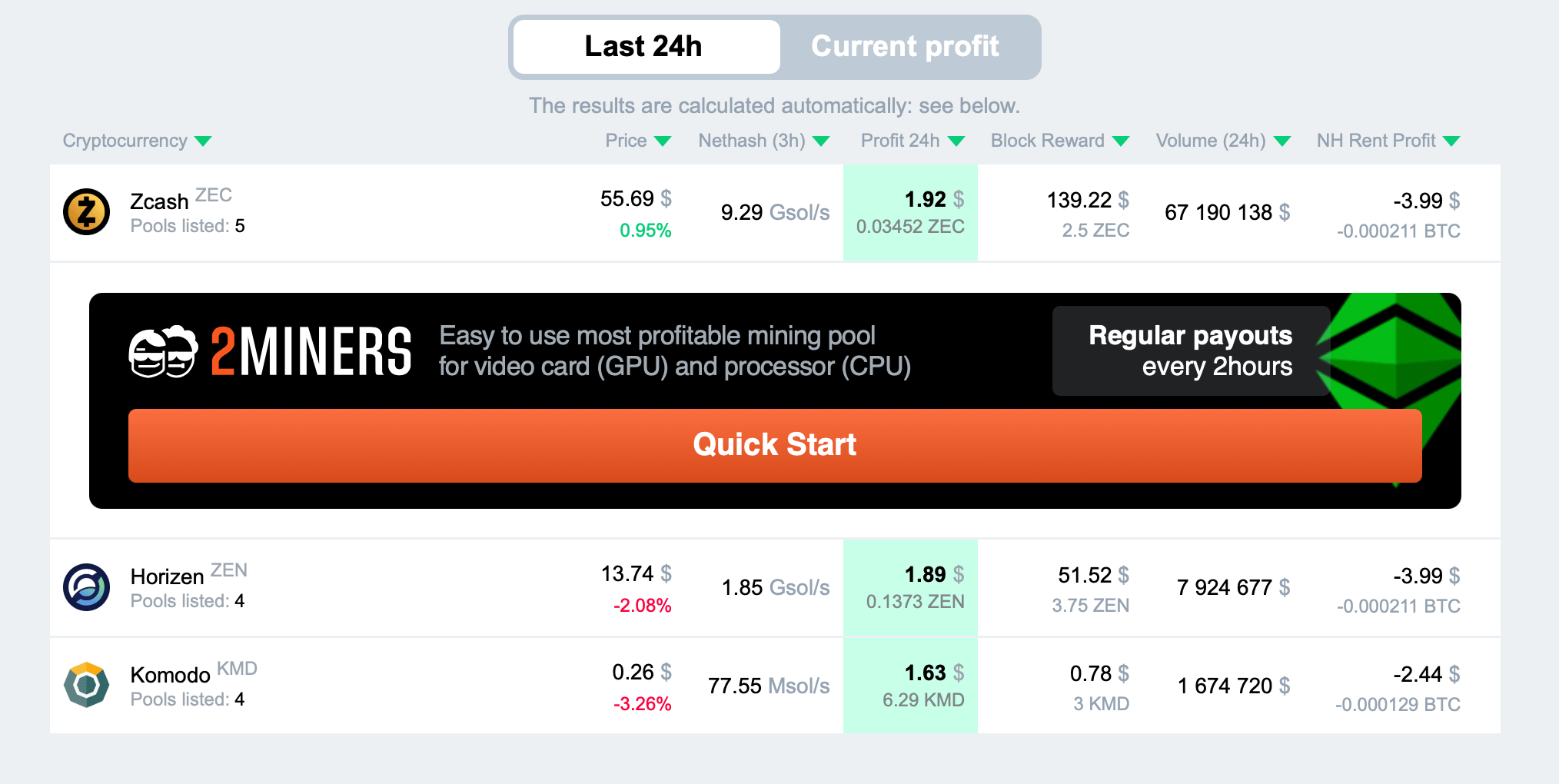This screenshot has height=784, width=1559.
Task: Sort by Block Reward arrow
Action: [1121, 141]
